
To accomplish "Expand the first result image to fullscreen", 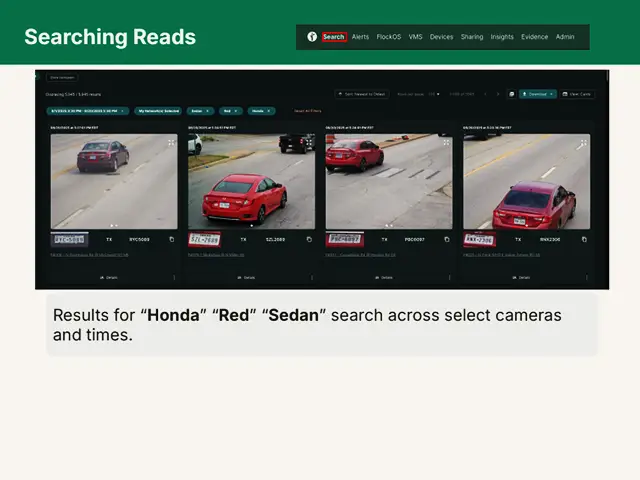I will [171, 143].
